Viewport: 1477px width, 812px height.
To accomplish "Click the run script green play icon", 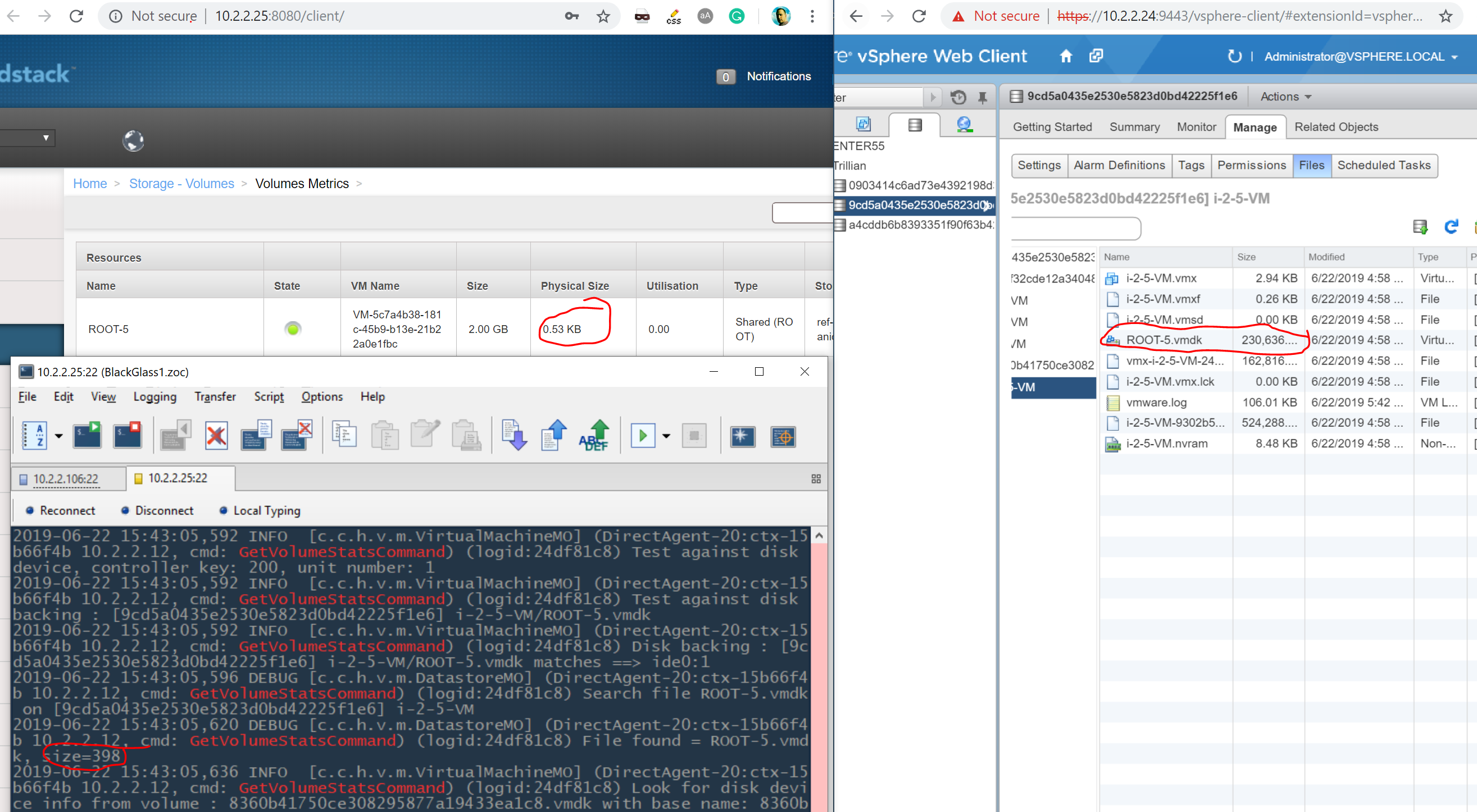I will click(x=643, y=436).
